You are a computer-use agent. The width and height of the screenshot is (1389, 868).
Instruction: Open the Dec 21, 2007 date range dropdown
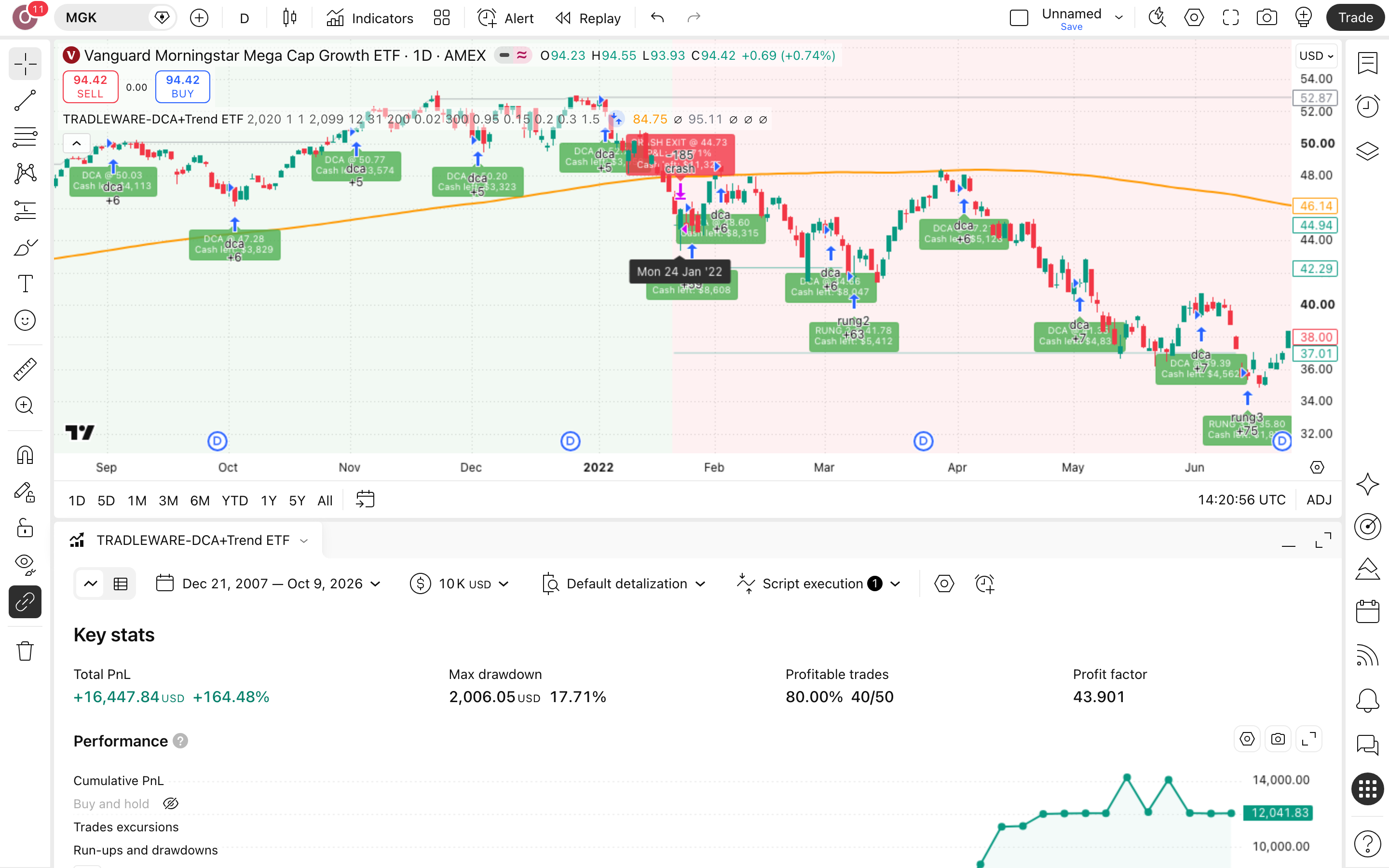click(269, 584)
